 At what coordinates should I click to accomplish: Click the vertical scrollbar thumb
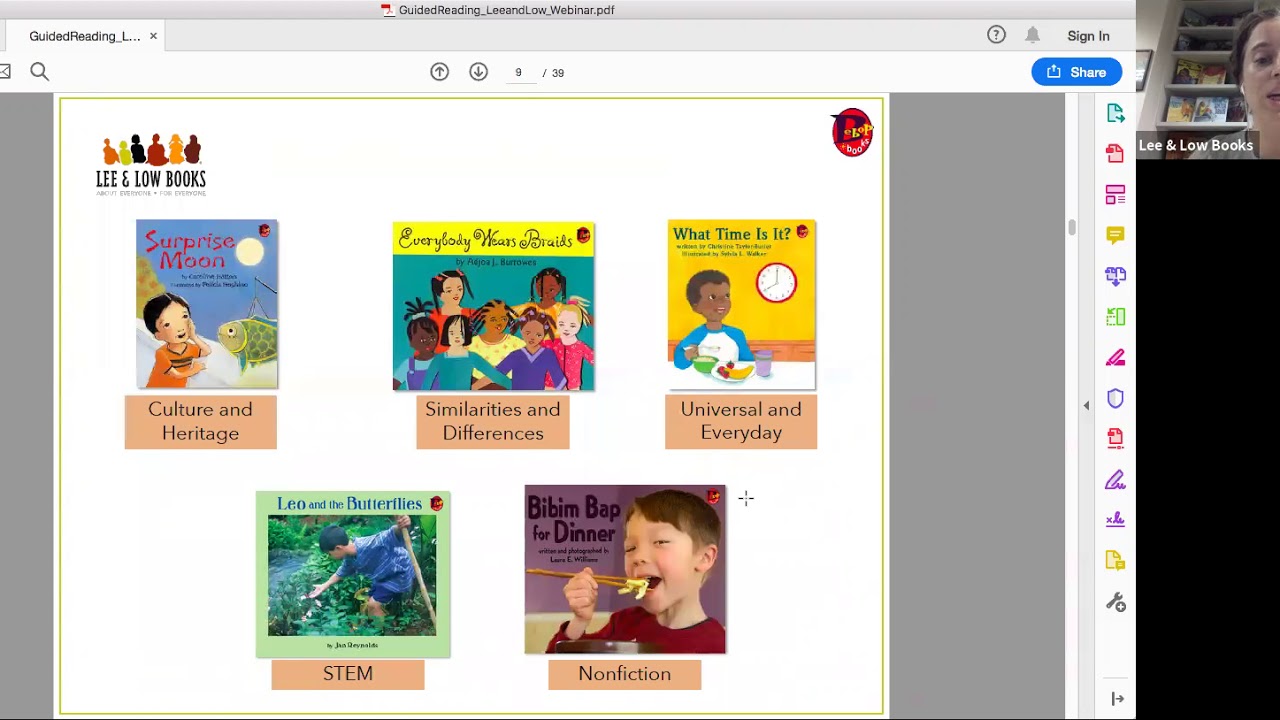click(x=1071, y=228)
